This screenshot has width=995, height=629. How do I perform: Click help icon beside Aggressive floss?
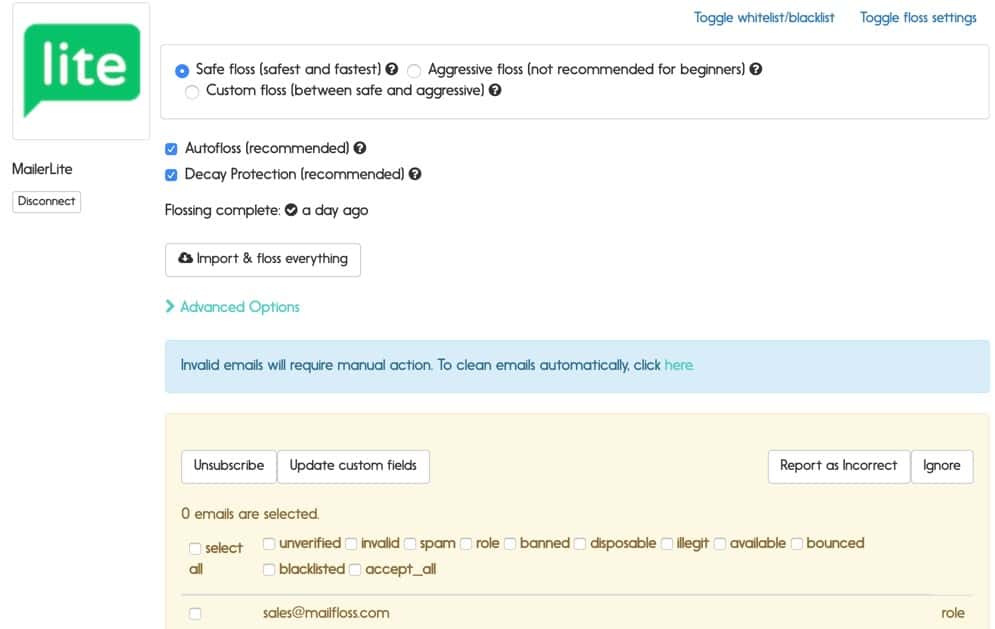[x=755, y=69]
